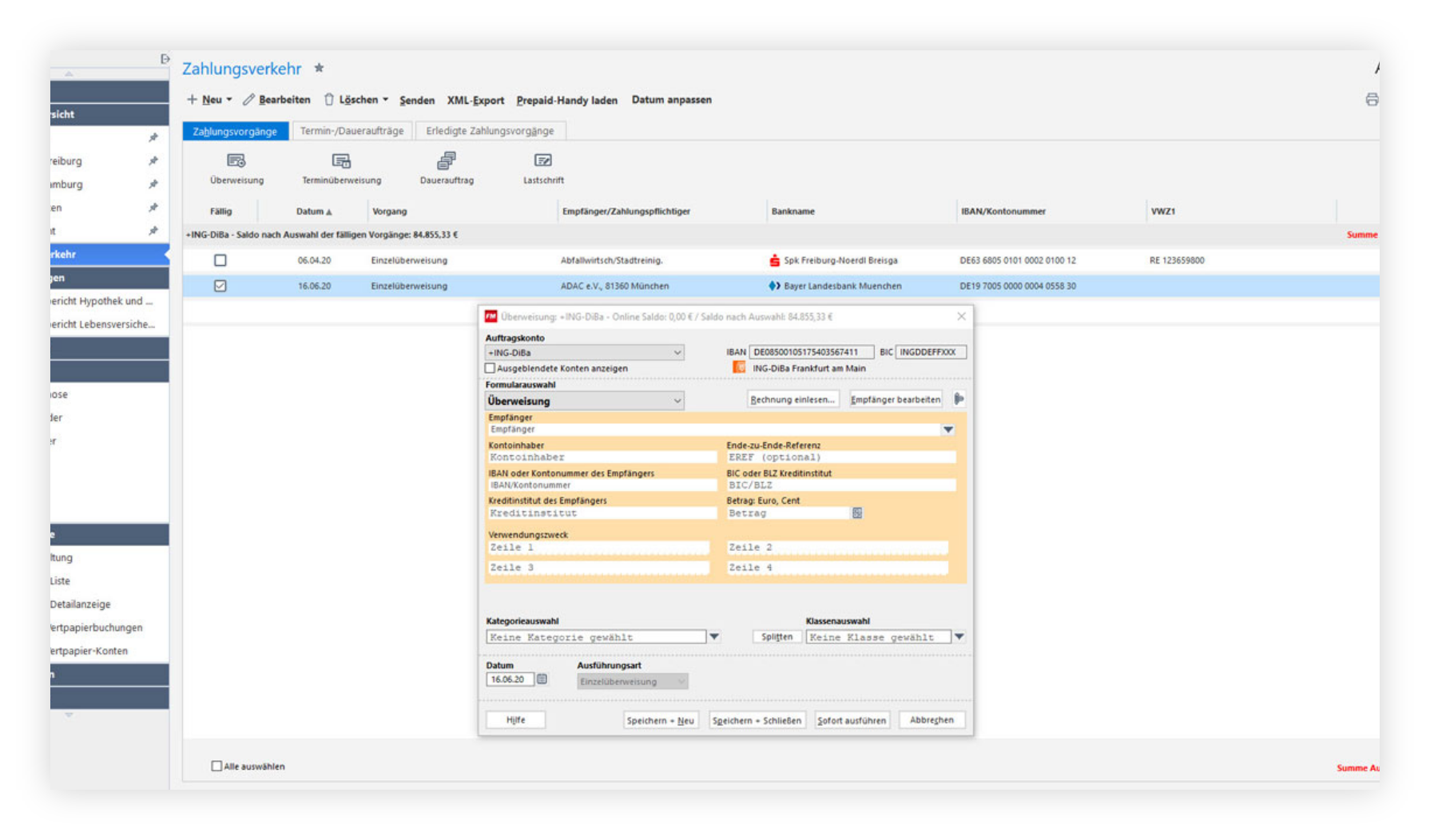This screenshot has height=840, width=1430.
Task: Click the Datum field showing 16.06.20
Action: (x=509, y=679)
